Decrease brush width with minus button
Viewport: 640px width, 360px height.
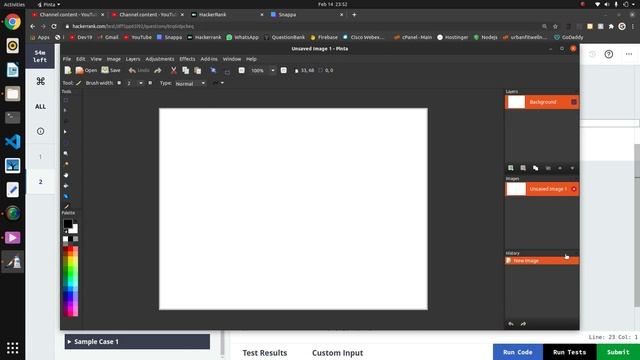coord(119,83)
